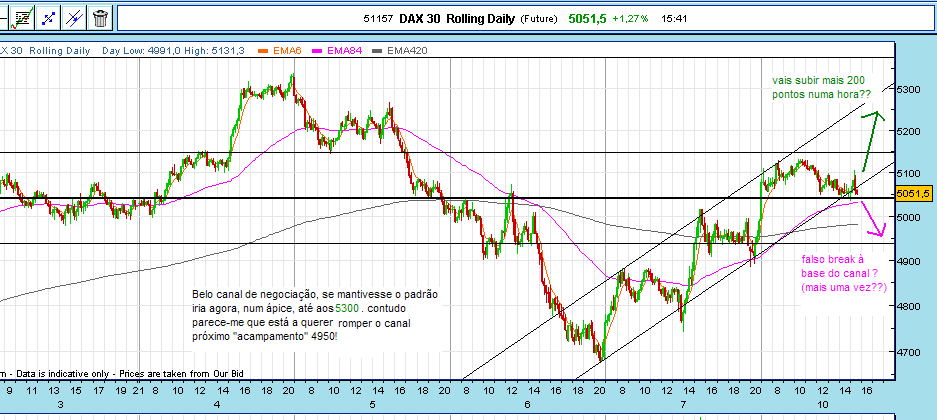The height and width of the screenshot is (420, 937).
Task: Click the 4700 price axis label
Action: click(908, 352)
